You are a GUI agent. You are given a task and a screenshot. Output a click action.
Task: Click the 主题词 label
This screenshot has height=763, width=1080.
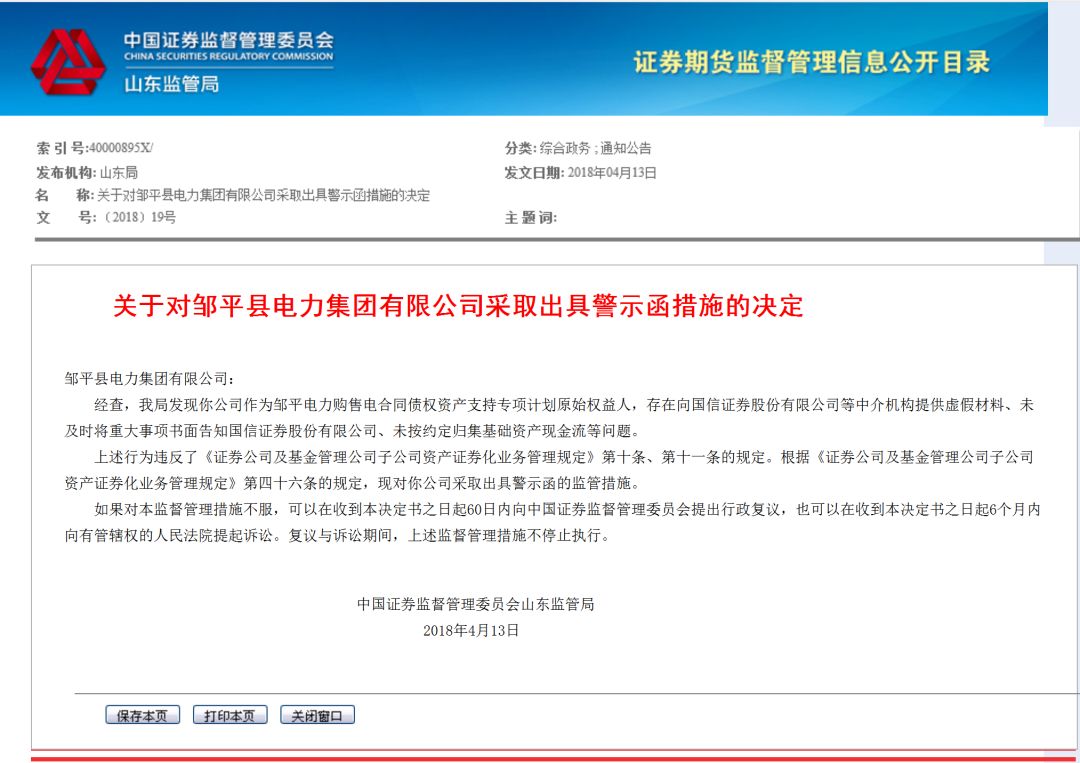point(530,218)
